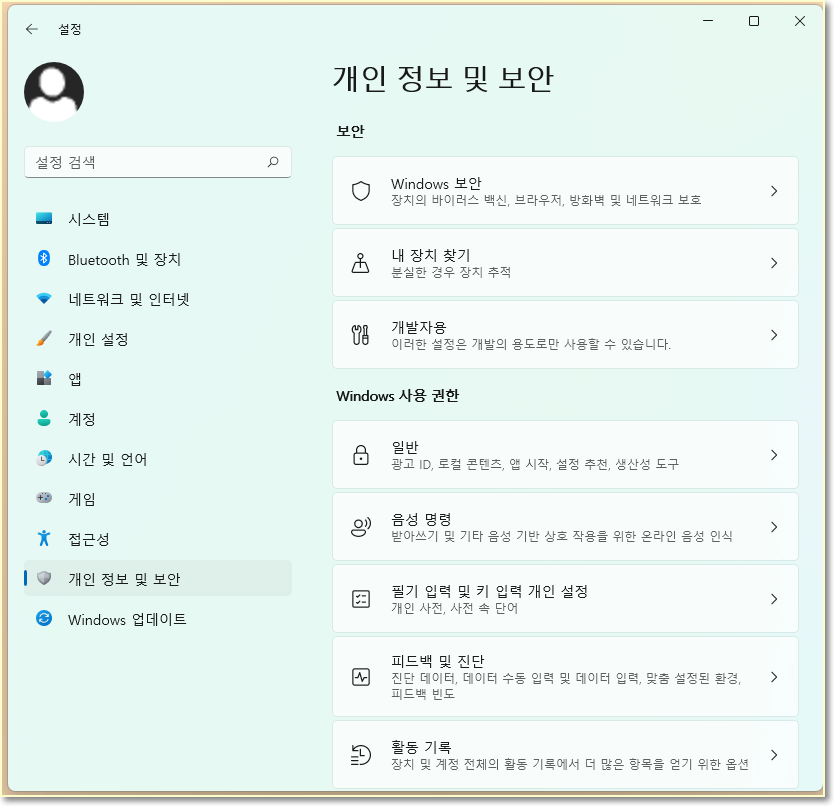Click the pulse chart icon for 피드백 및 진단
834x806 pixels.
pos(361,677)
